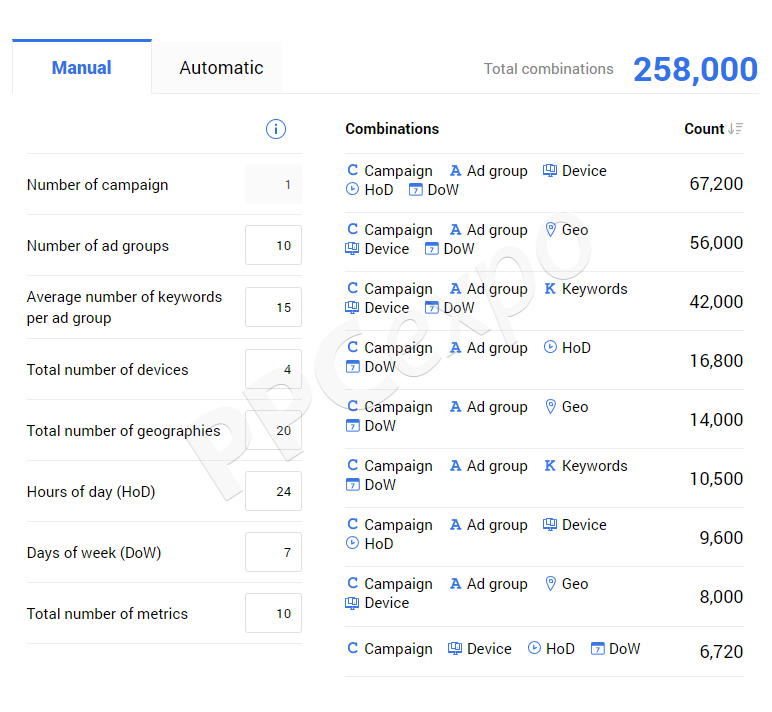Click Device icon in the 67,200 row
The height and width of the screenshot is (712, 772).
point(550,170)
